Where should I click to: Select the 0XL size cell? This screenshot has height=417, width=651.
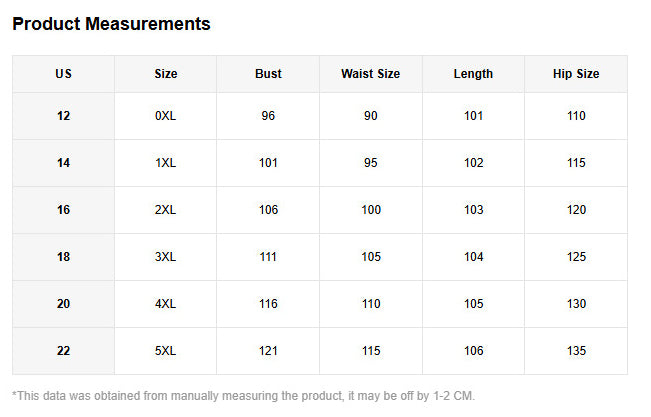[166, 116]
